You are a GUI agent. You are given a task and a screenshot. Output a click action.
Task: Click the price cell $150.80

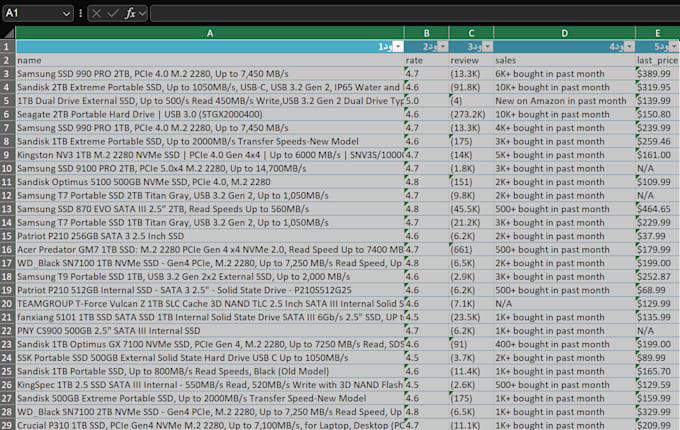click(657, 114)
